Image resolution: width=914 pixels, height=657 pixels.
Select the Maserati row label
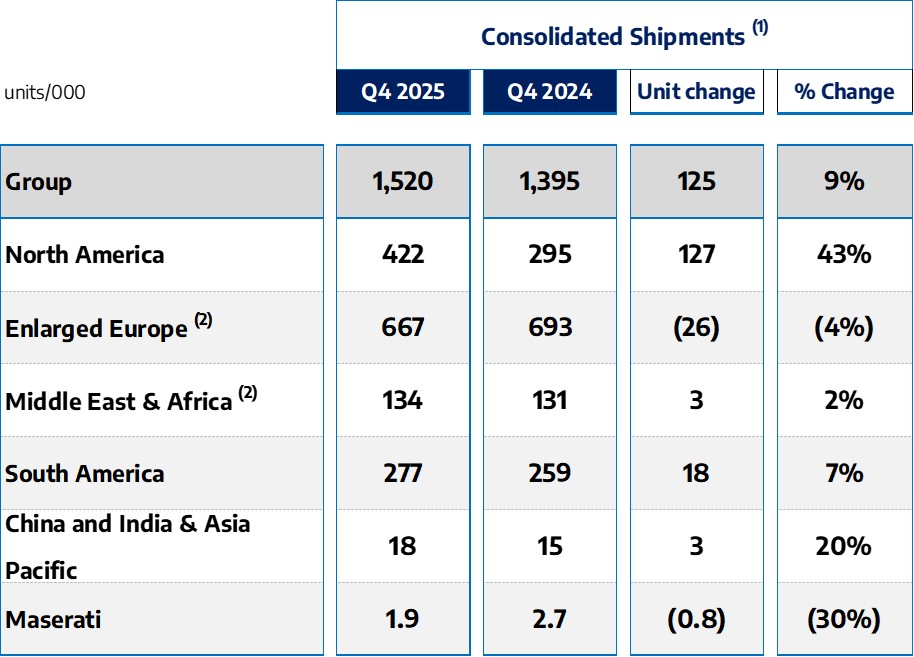coord(53,619)
